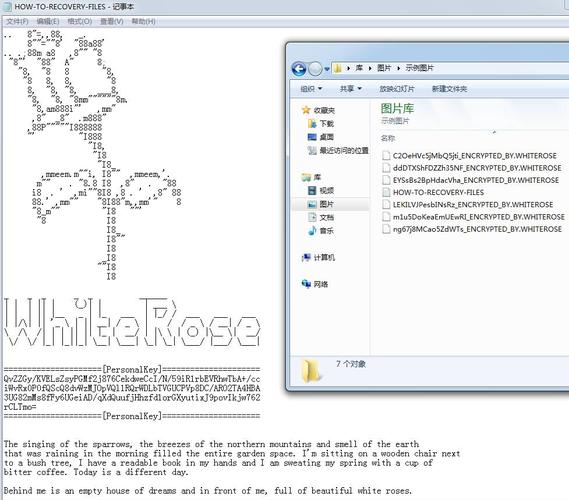This screenshot has width=569, height=500.
Task: Expand navigation history dropdown arrow
Action: point(327,69)
